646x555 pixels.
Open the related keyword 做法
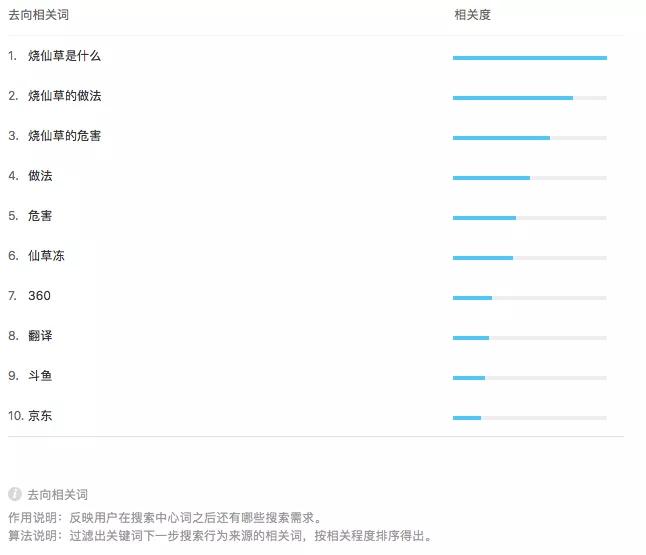click(40, 176)
